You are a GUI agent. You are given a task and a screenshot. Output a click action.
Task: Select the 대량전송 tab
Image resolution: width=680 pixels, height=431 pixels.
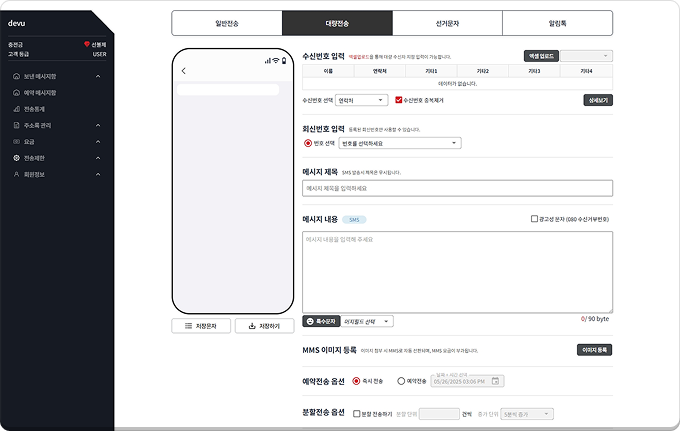click(x=337, y=23)
